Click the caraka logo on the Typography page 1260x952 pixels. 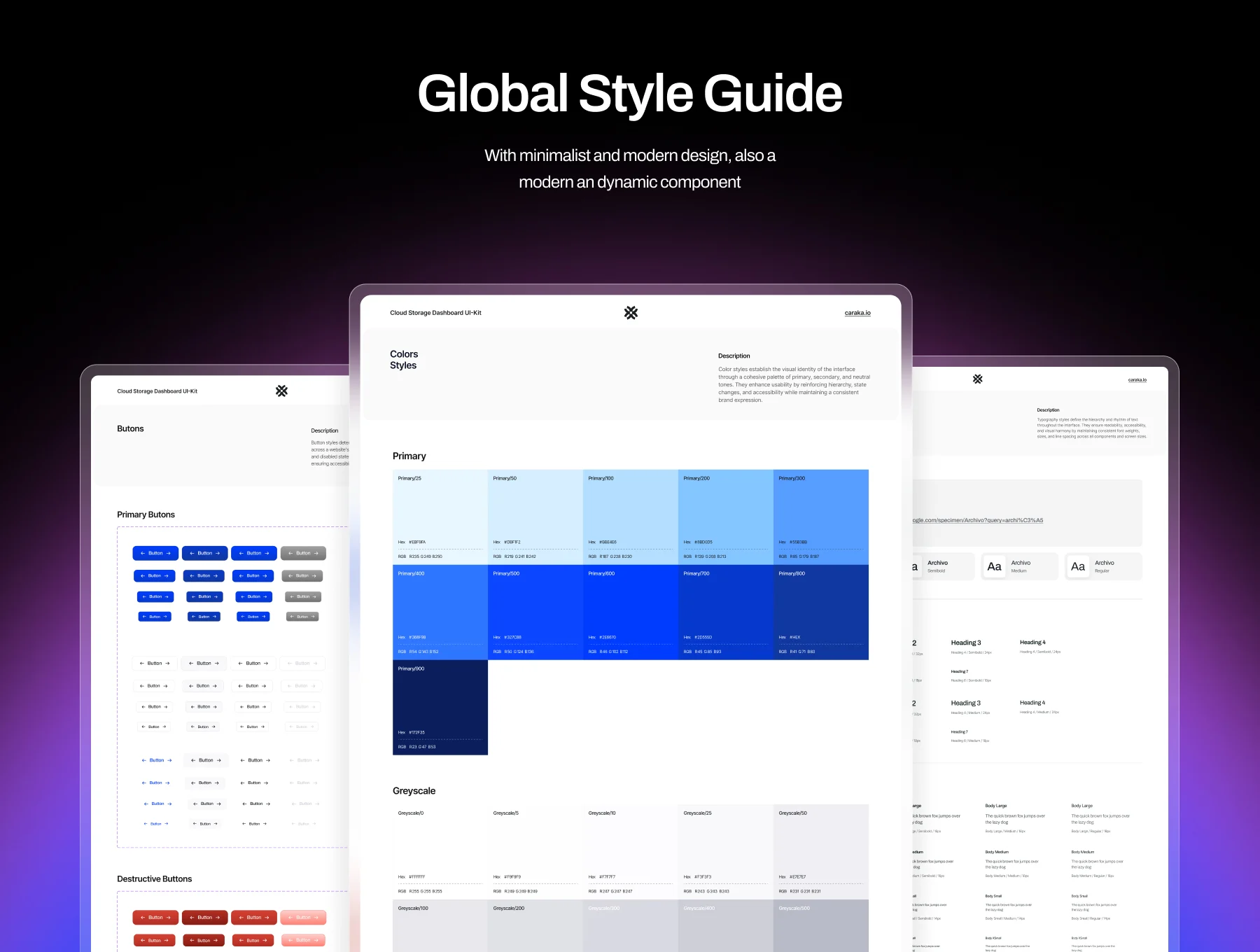[977, 379]
